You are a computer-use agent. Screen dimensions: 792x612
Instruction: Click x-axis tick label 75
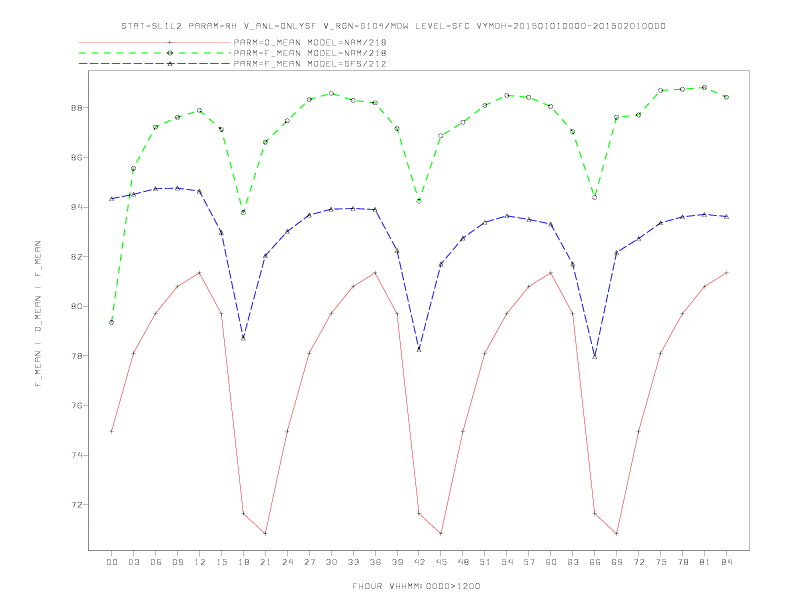(x=661, y=562)
